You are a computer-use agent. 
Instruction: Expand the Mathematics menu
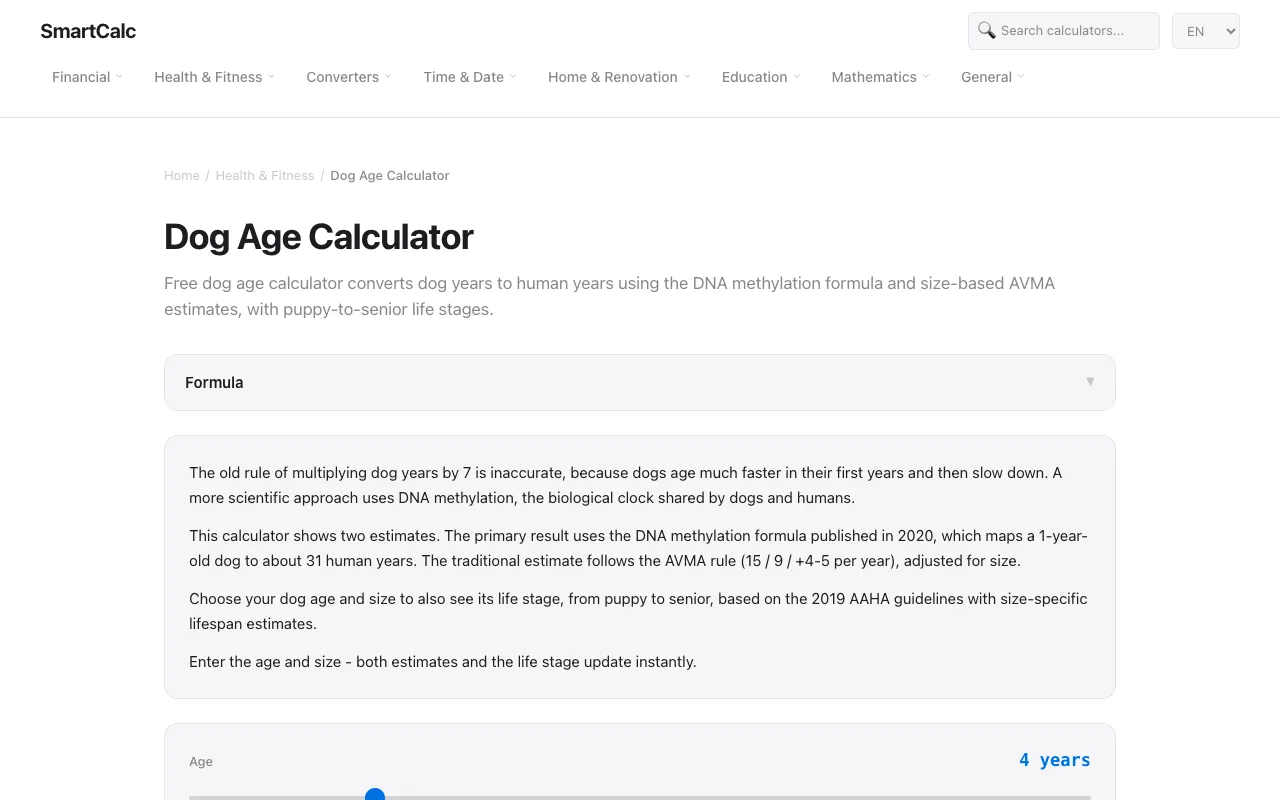point(880,77)
